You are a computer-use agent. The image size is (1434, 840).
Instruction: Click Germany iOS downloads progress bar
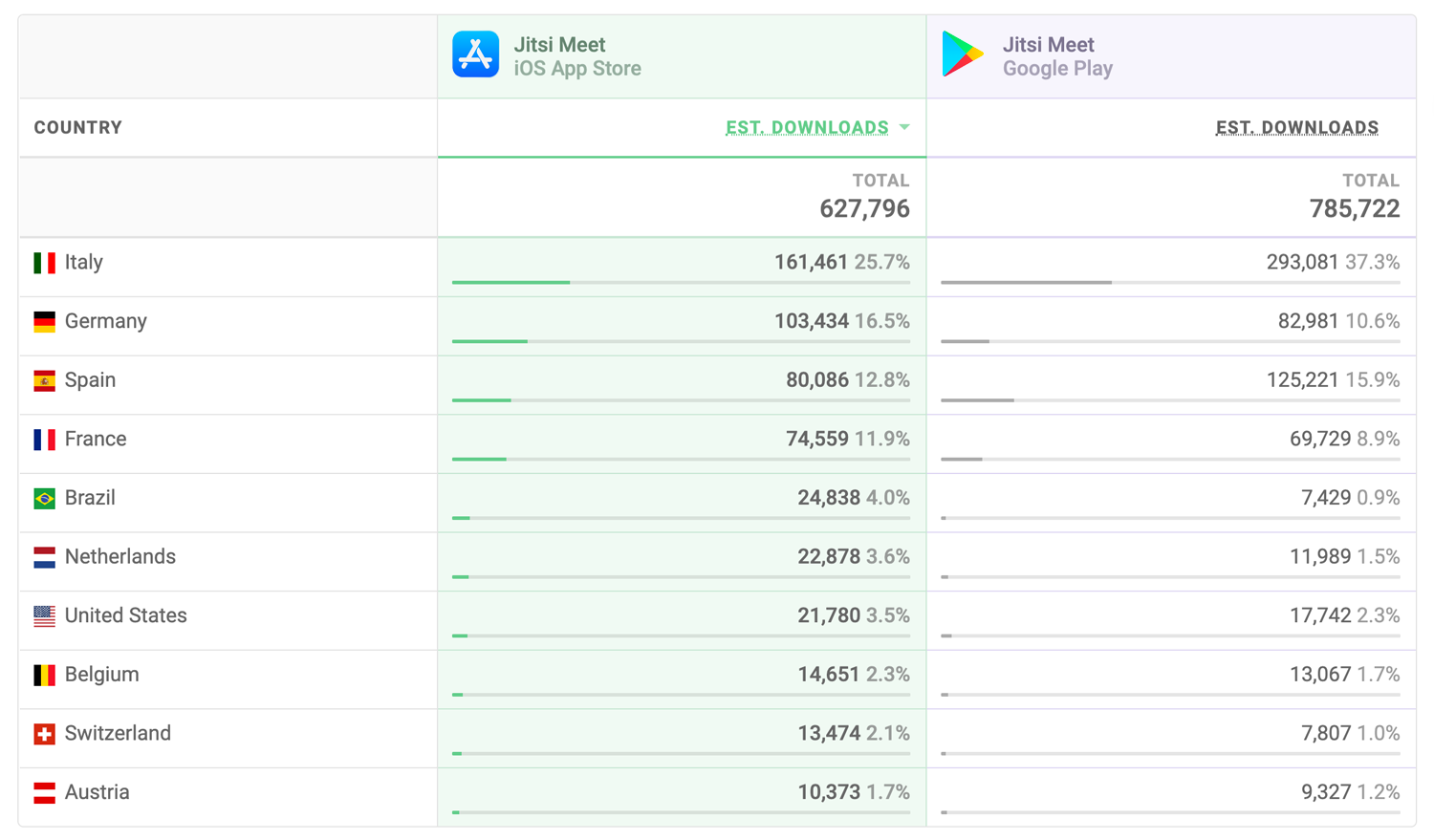681,341
